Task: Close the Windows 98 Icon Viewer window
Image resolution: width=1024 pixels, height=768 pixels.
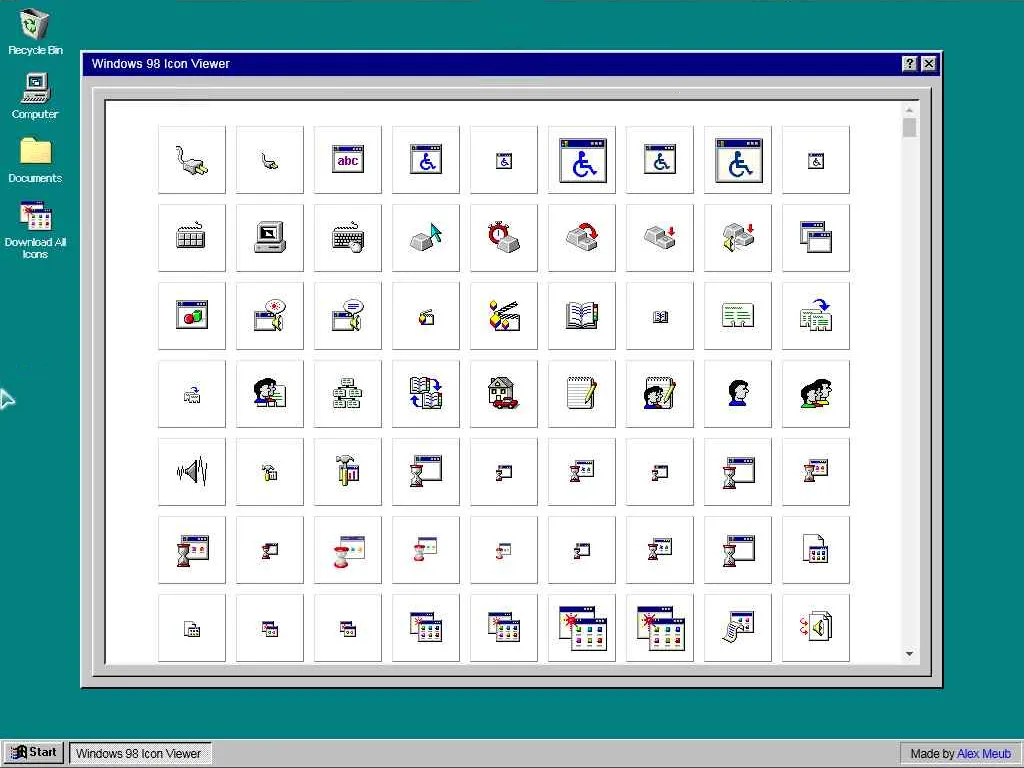Action: [929, 64]
